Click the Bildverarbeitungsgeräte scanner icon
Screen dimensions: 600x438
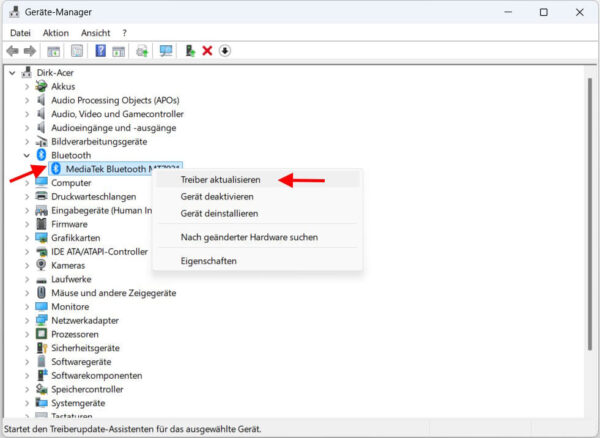(41, 141)
